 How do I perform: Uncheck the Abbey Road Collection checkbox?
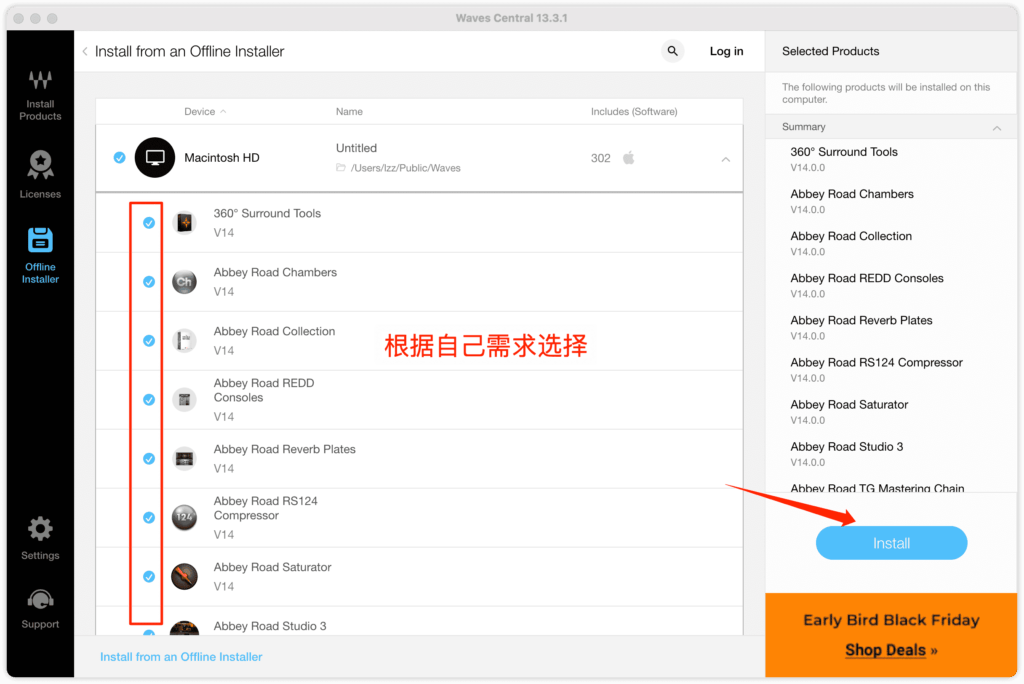tap(149, 341)
